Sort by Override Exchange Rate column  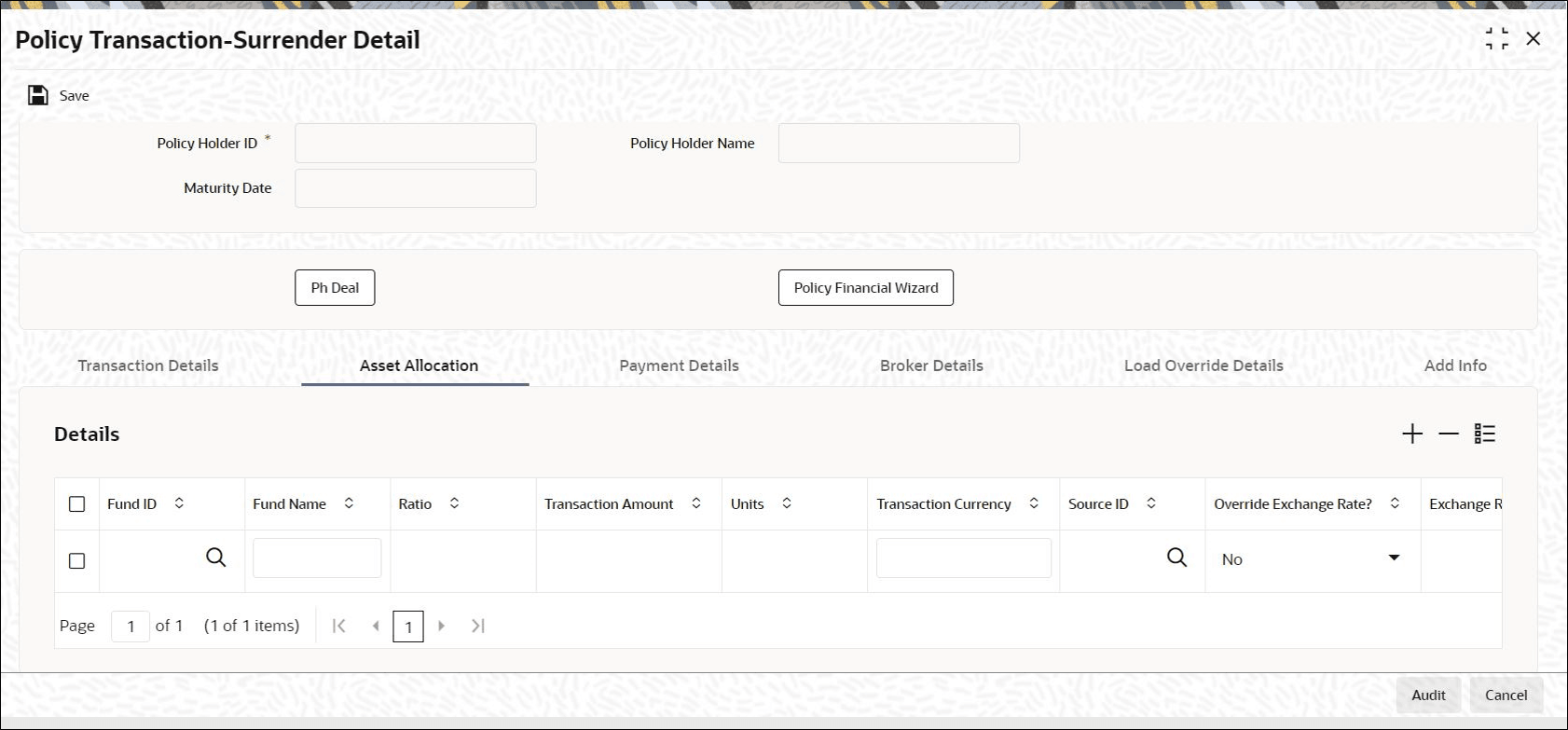1395,503
